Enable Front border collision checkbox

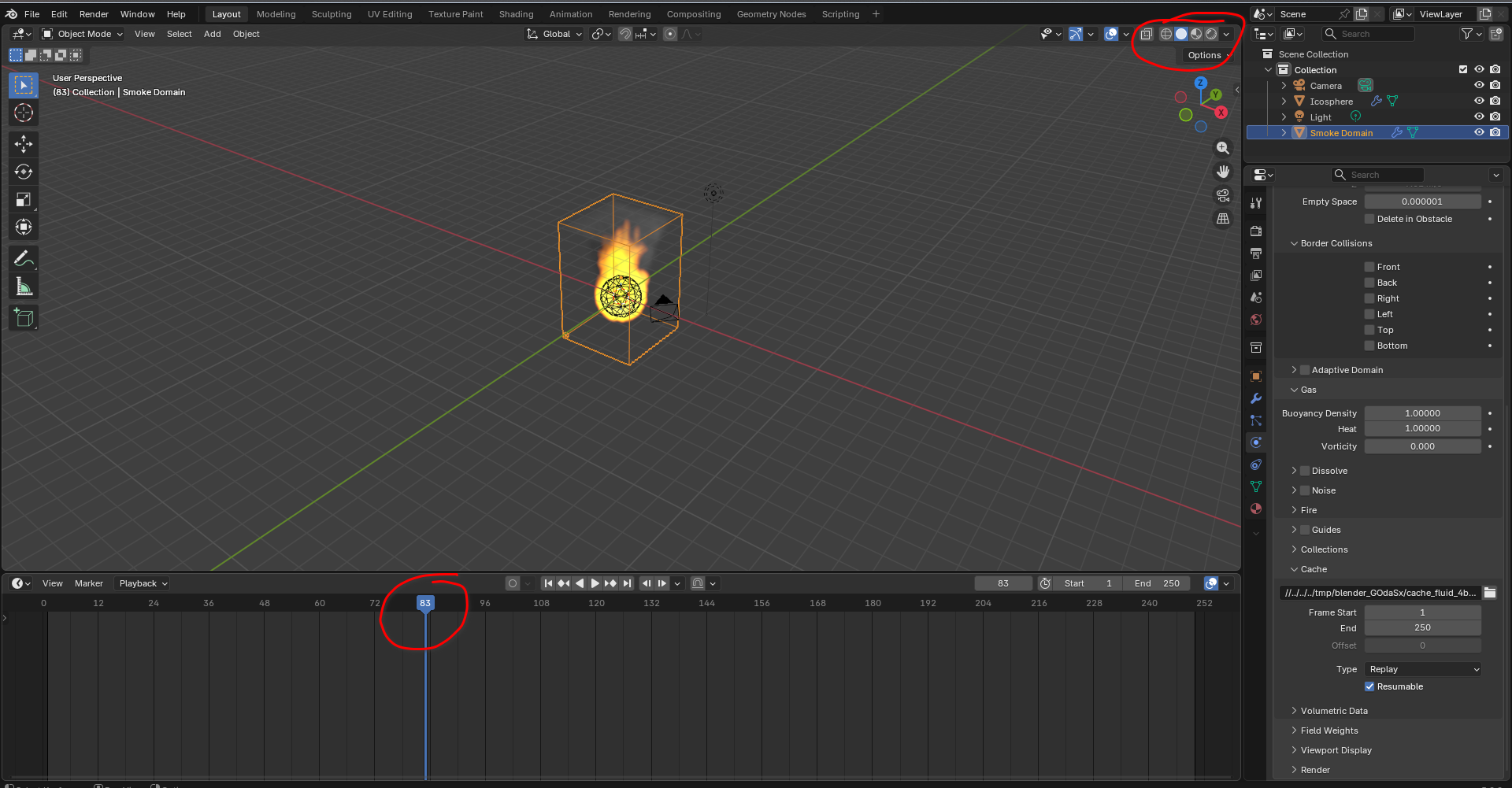[x=1369, y=267]
